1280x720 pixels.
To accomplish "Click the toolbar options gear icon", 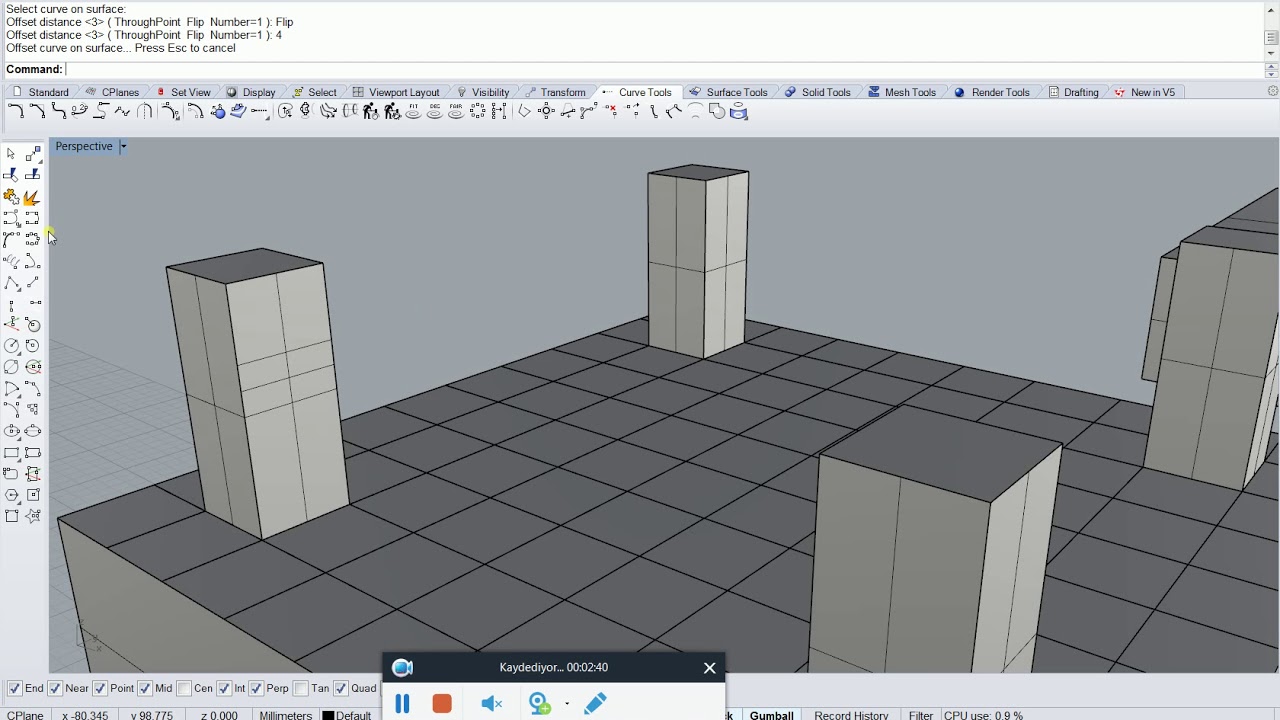I will pos(1273,91).
